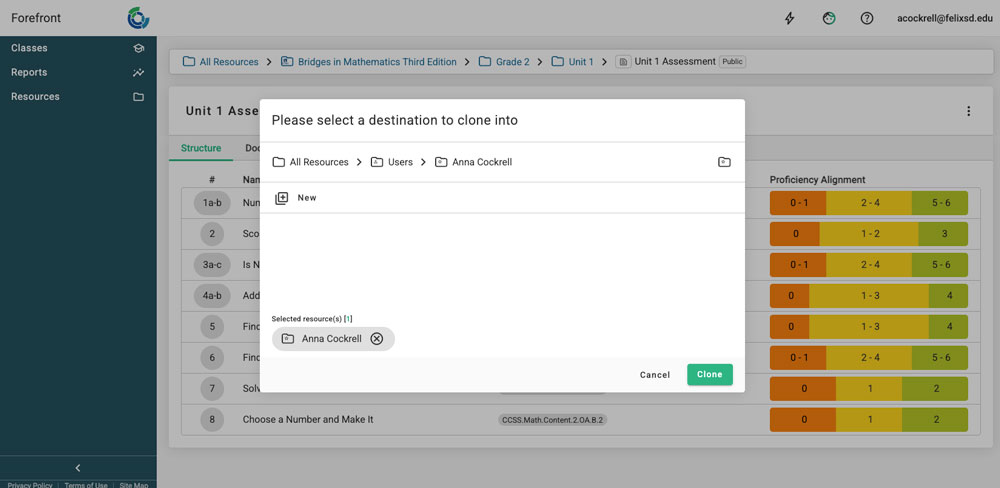The height and width of the screenshot is (488, 1000).
Task: Go to All Resources in dialog breadcrumb
Action: (x=318, y=162)
